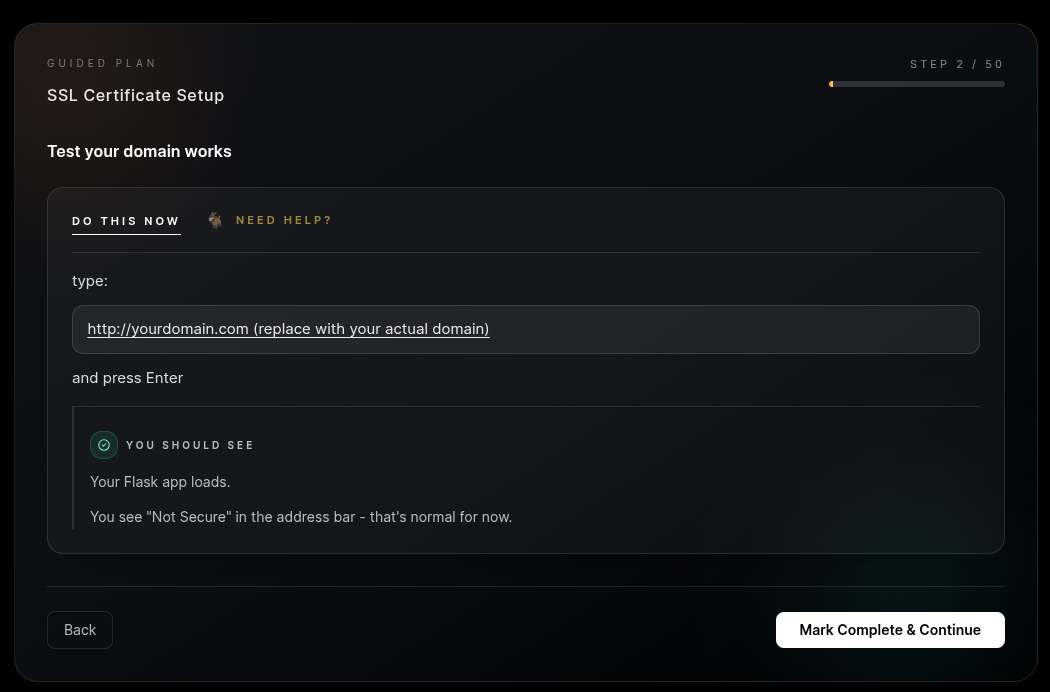This screenshot has height=692, width=1050.
Task: Select the DO THIS NOW tab
Action: pyautogui.click(x=126, y=221)
